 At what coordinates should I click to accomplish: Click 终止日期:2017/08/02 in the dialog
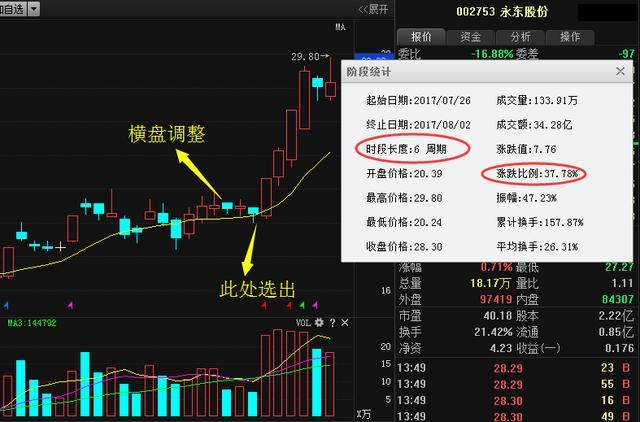(418, 124)
